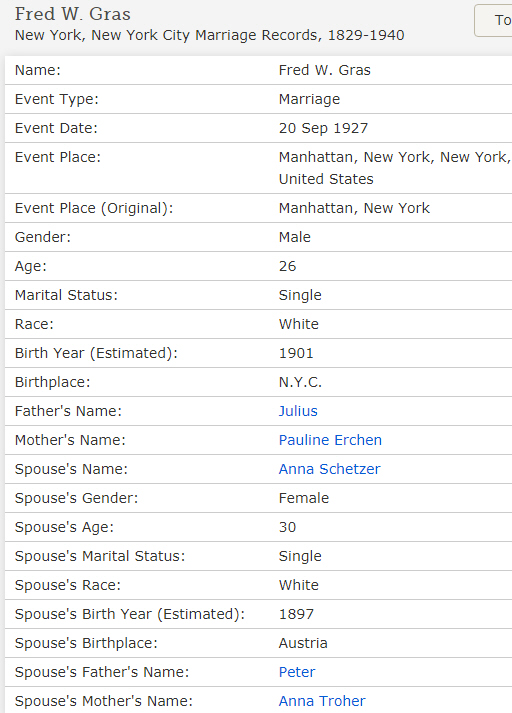This screenshot has height=713, width=512.
Task: Open the Anna Troher link
Action: (322, 701)
